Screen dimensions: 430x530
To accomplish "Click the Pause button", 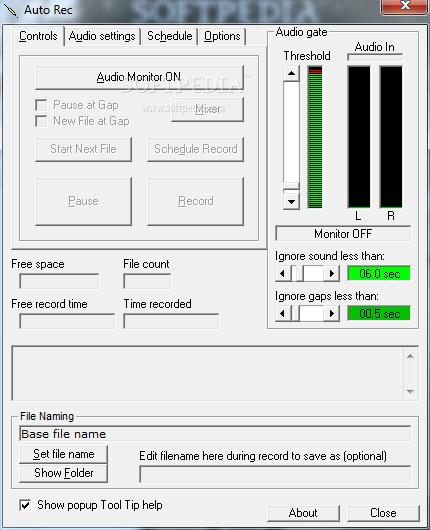I will (83, 201).
